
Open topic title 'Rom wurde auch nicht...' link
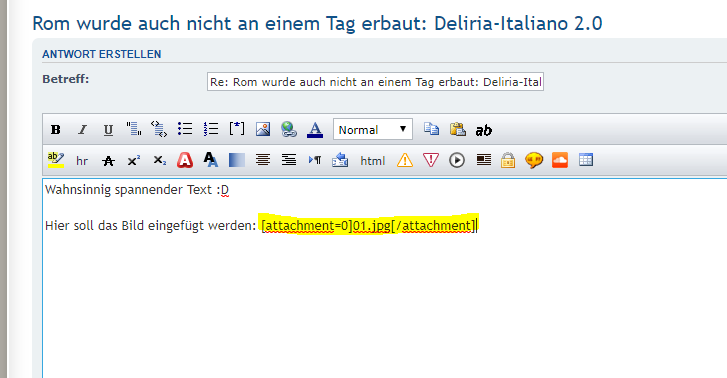coord(317,23)
